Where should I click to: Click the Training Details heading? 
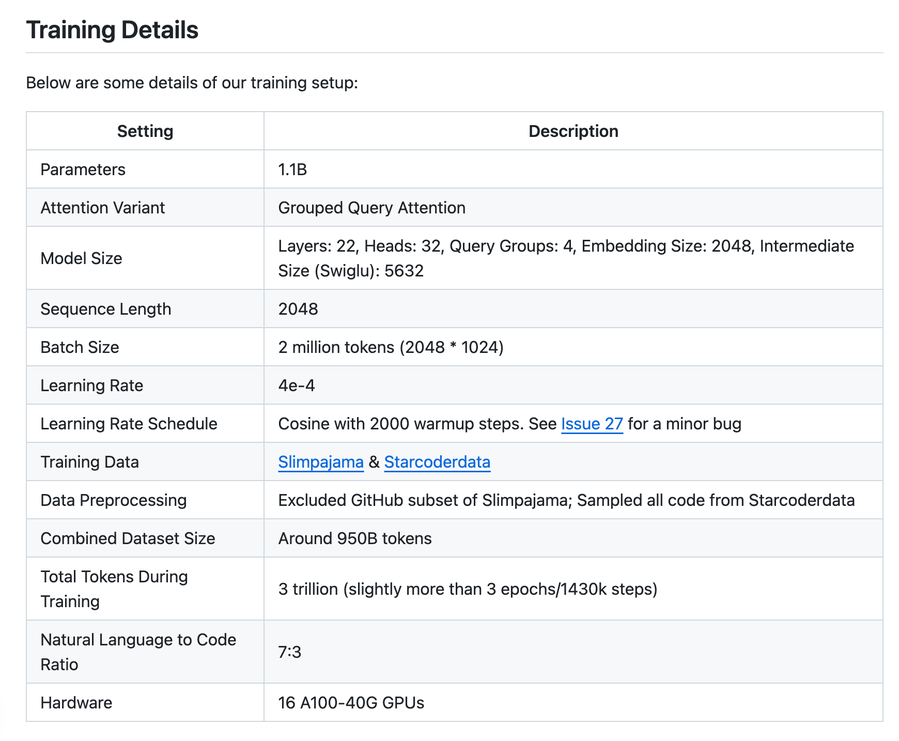(112, 30)
